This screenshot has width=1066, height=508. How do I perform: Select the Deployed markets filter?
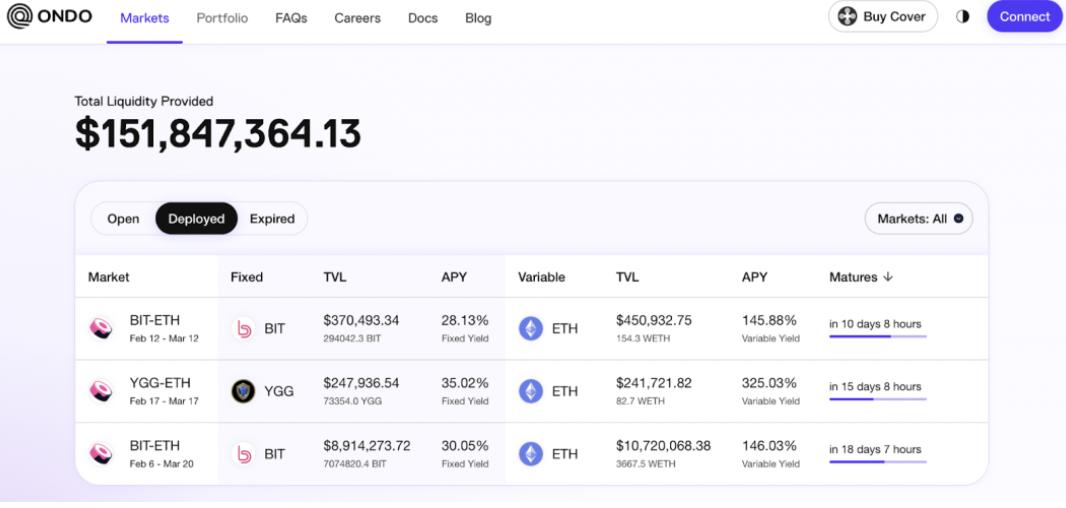tap(196, 219)
